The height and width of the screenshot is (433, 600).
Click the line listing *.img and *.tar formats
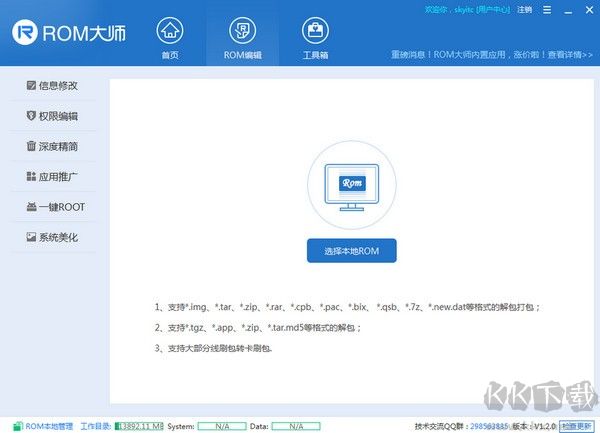pos(347,307)
